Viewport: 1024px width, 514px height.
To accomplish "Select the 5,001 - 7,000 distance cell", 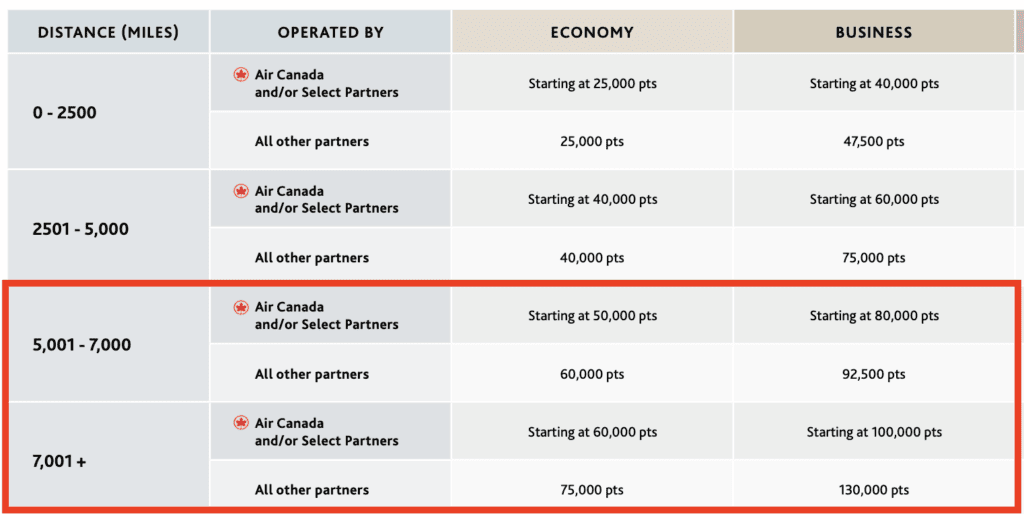I will point(82,345).
